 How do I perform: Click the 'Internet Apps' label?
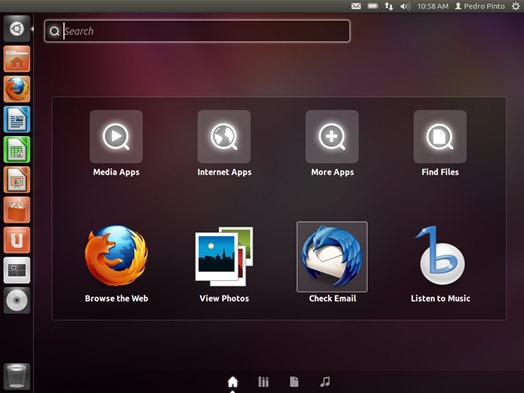[224, 172]
